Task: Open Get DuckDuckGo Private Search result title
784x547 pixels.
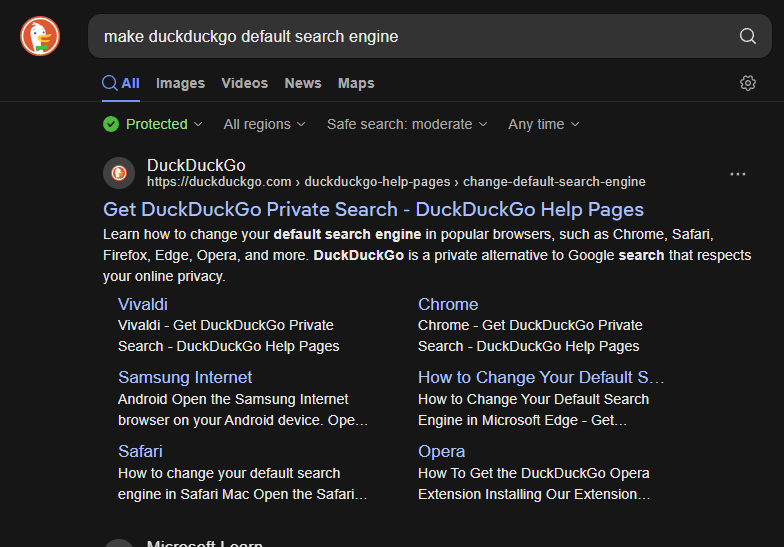Action: click(373, 210)
